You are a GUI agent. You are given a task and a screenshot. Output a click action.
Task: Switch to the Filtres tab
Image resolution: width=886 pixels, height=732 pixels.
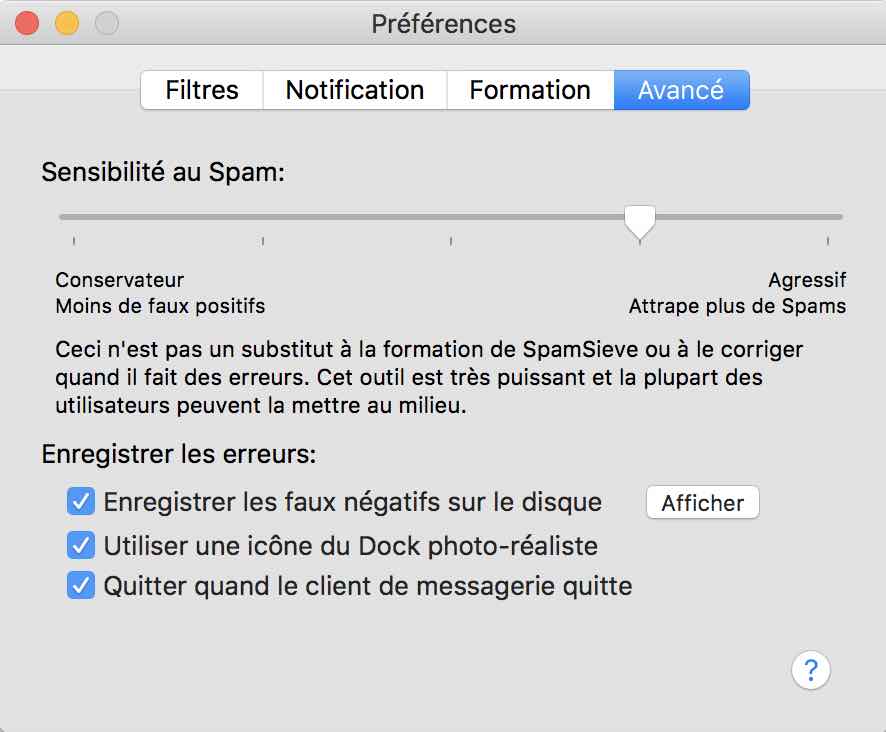click(202, 90)
